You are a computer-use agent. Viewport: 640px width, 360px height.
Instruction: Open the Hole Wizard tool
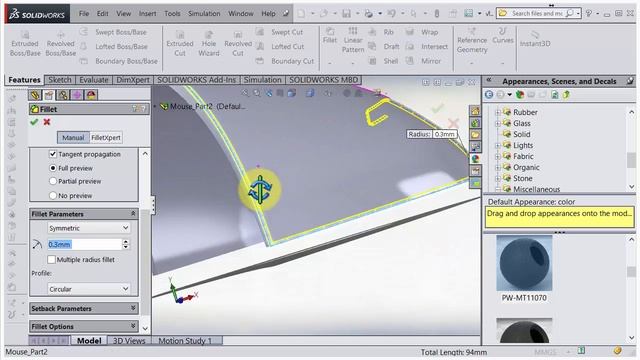209,43
